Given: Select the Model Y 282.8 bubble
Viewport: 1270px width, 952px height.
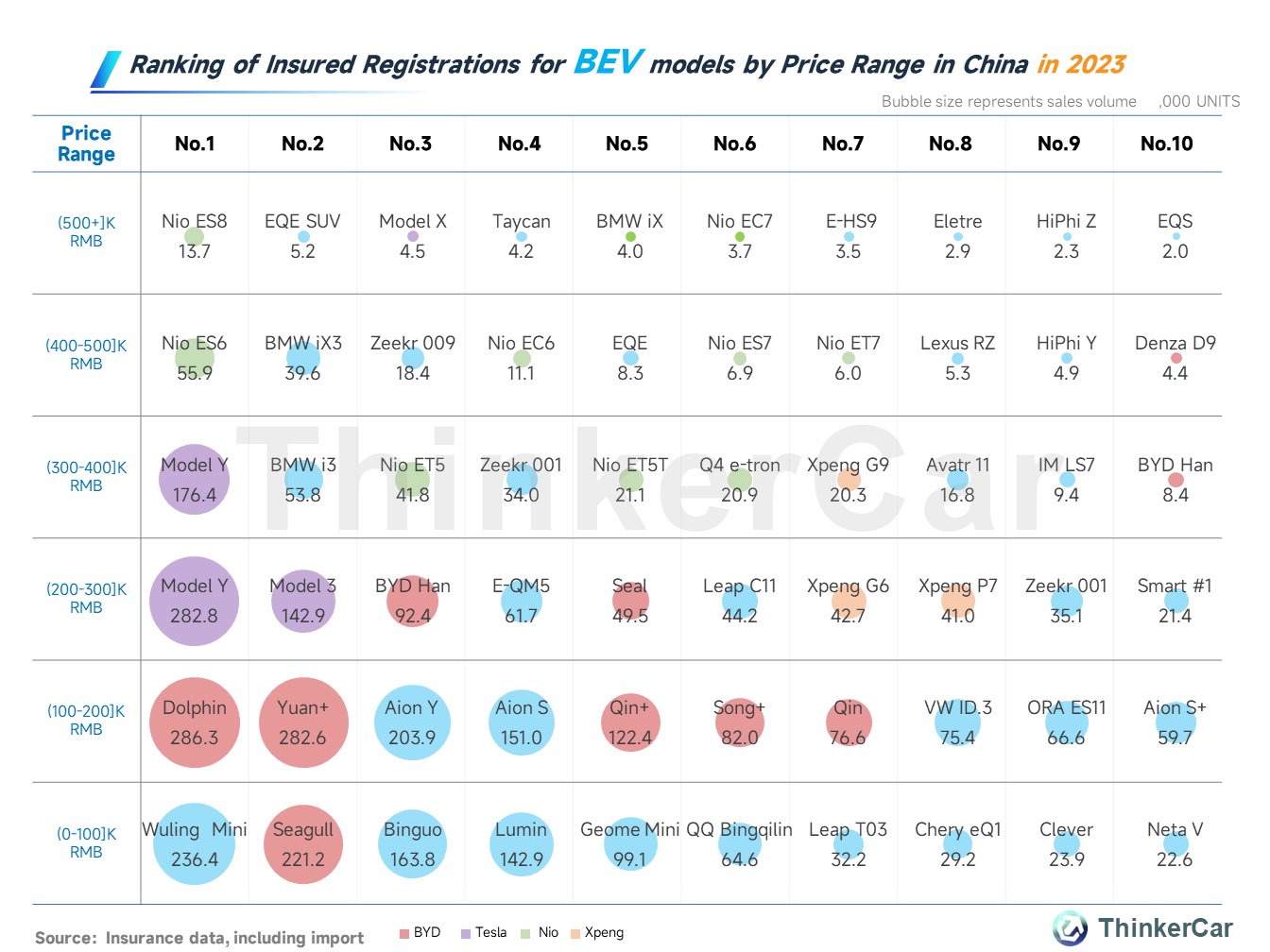Looking at the screenshot, I should 194,601.
